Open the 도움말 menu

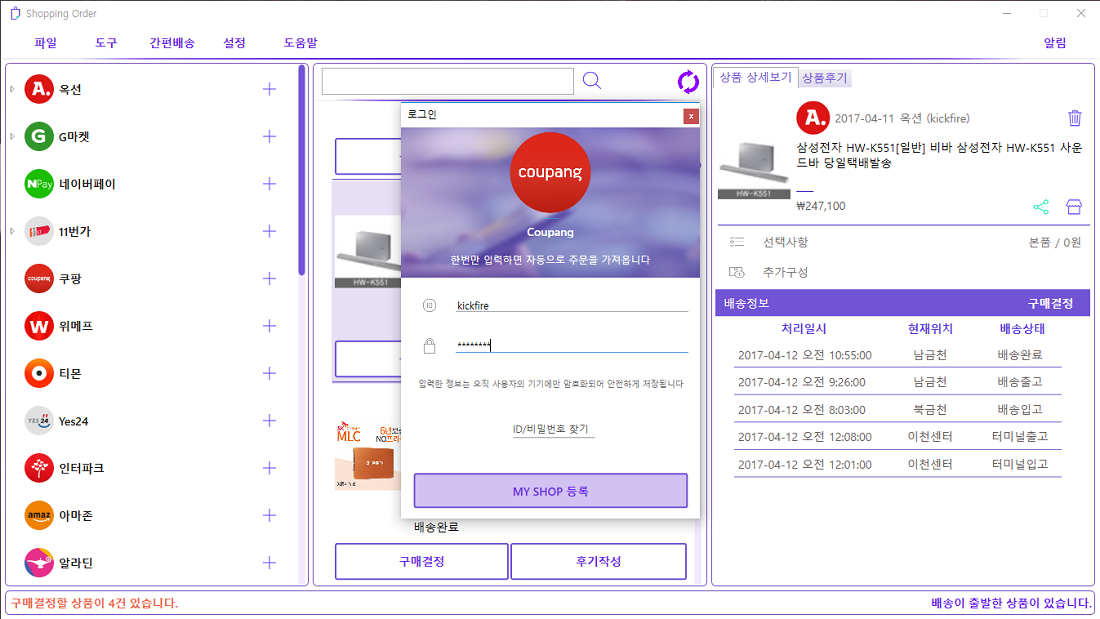[x=300, y=43]
